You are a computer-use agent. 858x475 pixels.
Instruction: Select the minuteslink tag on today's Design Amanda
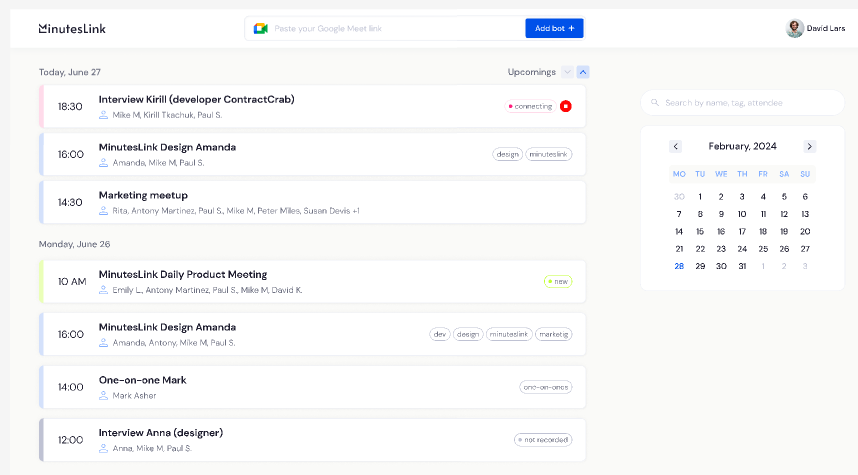pos(549,154)
